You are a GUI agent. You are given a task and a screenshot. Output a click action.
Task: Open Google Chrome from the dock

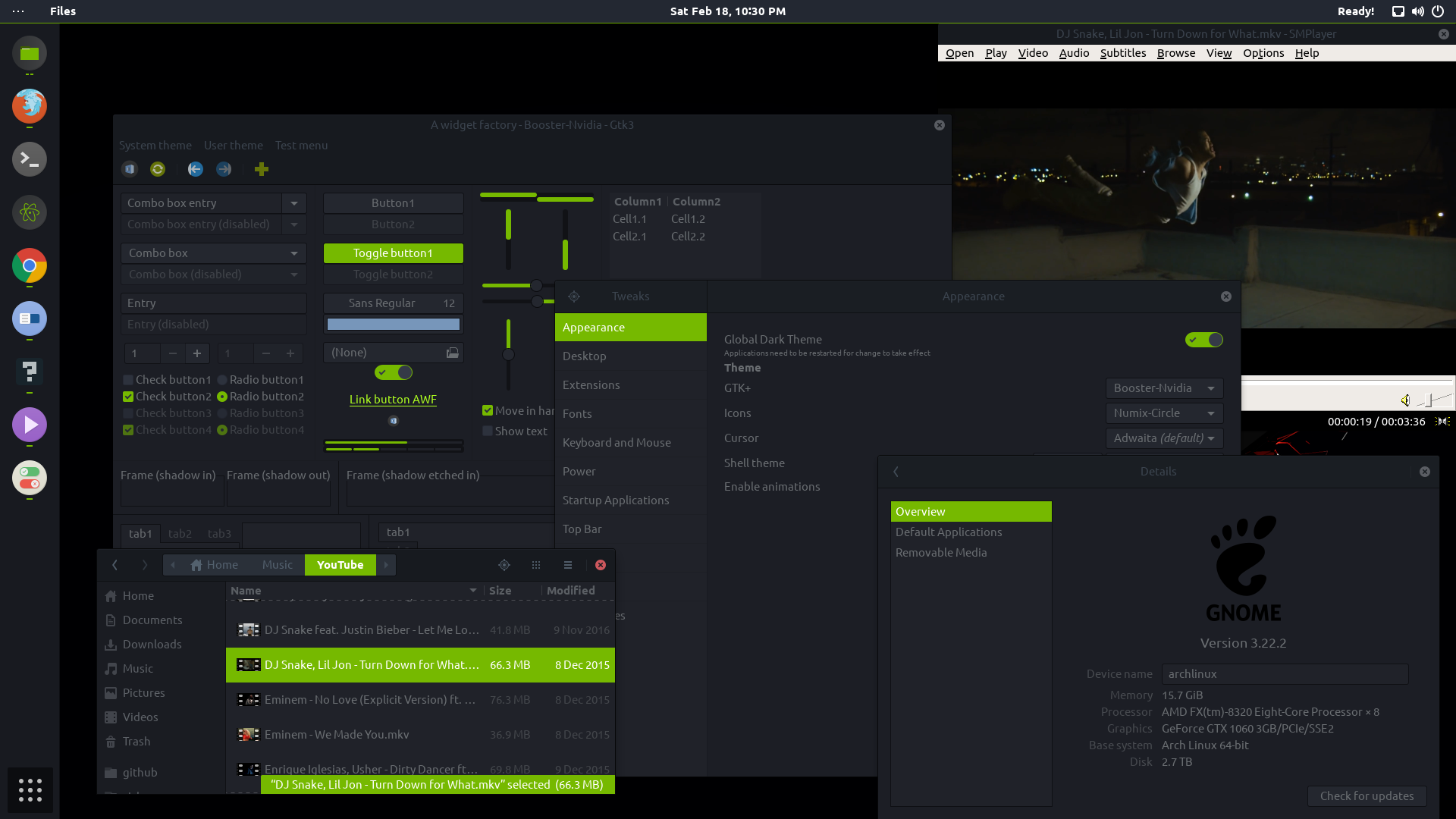[x=30, y=265]
